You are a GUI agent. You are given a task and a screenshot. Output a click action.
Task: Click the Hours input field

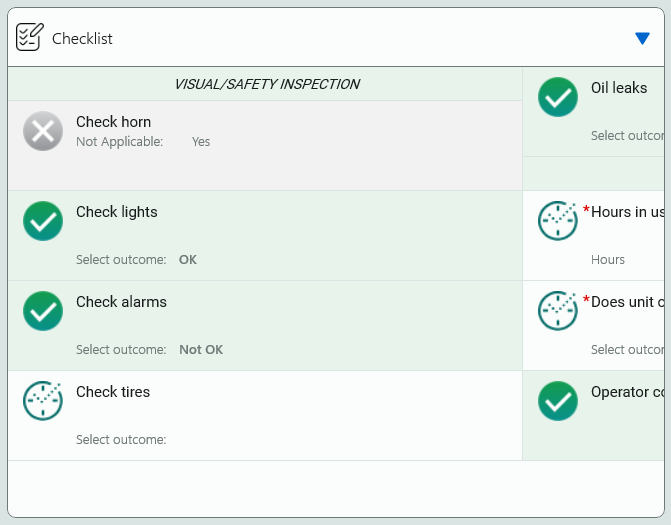608,260
